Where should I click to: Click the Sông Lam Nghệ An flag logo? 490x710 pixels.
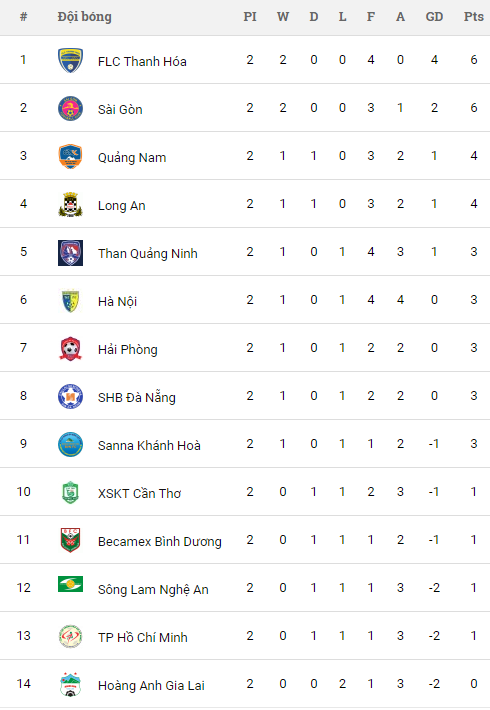click(70, 584)
